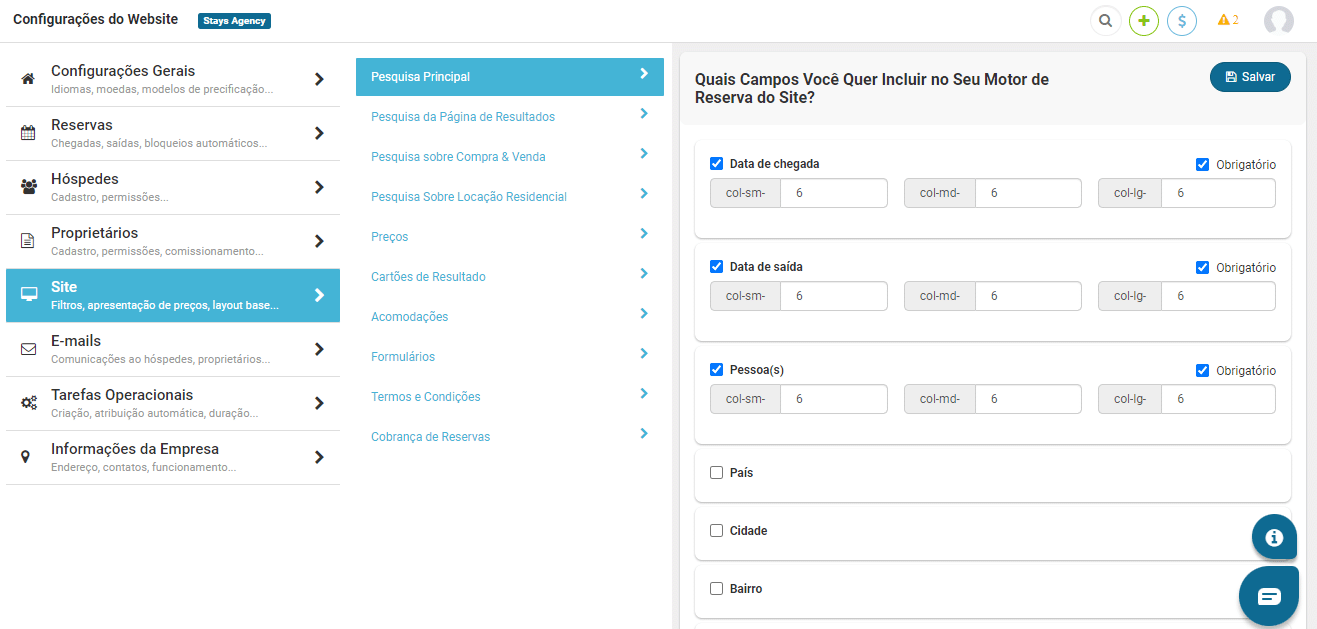Screen dimensions: 1317x629
Task: Expand E-mails with its chevron
Action: [x=319, y=349]
